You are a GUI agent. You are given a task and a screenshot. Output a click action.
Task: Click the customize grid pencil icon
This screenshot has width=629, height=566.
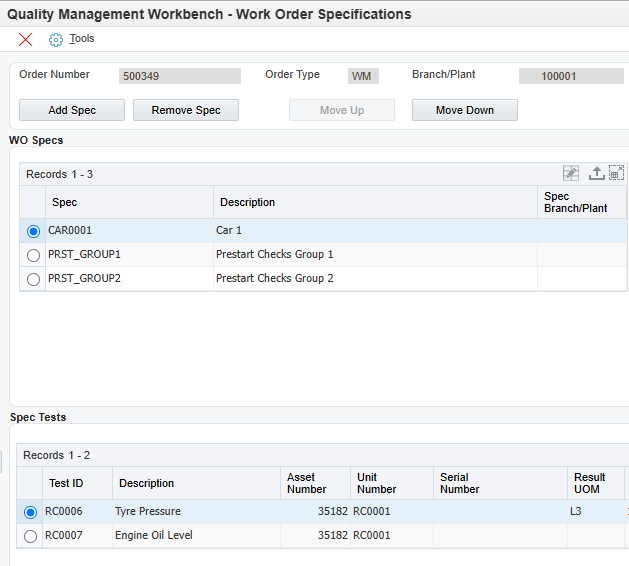[x=571, y=173]
